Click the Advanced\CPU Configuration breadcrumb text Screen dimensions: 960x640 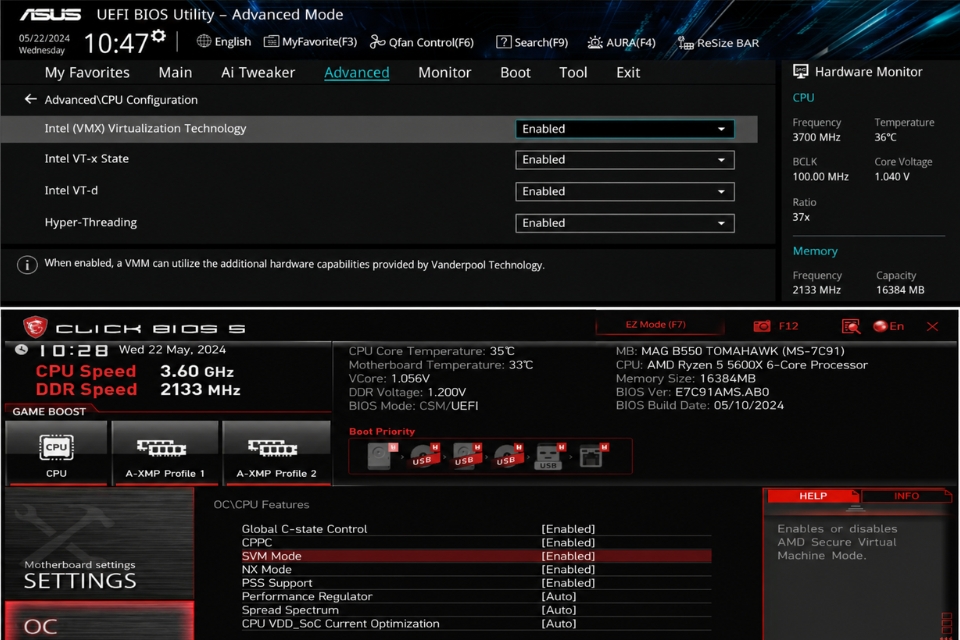(x=121, y=100)
